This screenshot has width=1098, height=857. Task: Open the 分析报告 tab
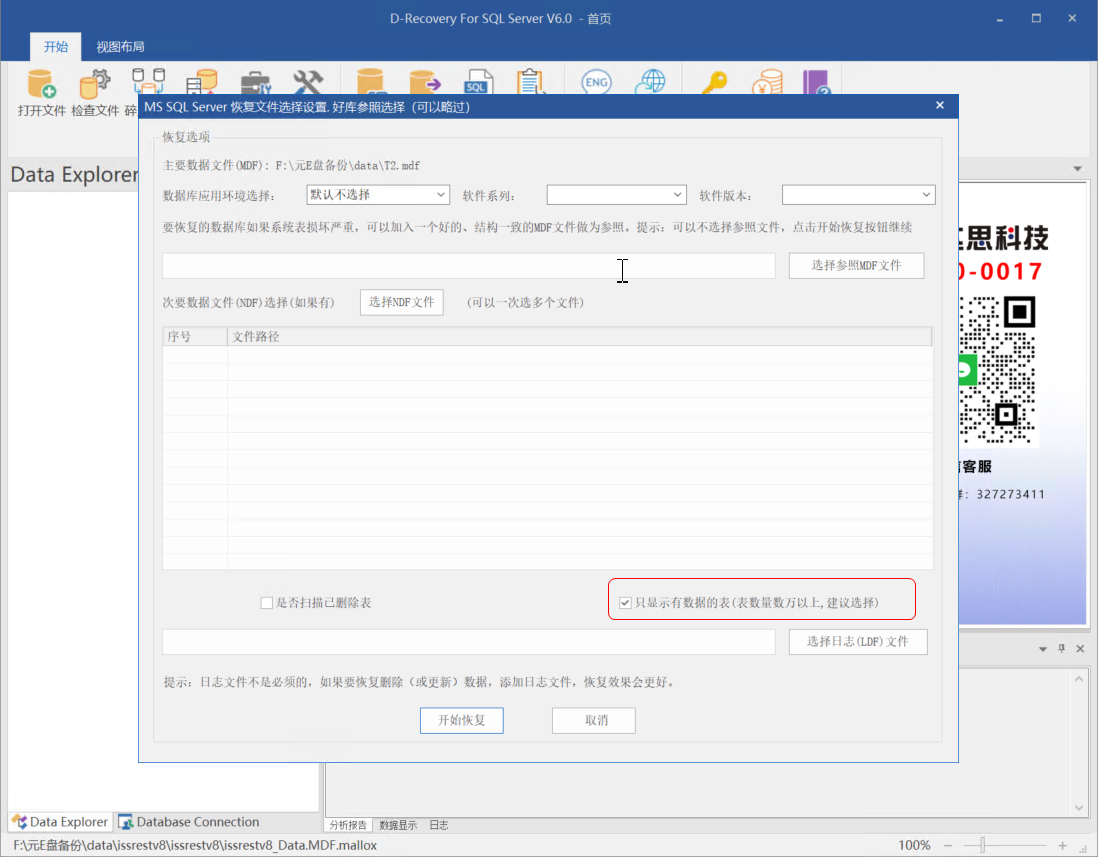(348, 825)
